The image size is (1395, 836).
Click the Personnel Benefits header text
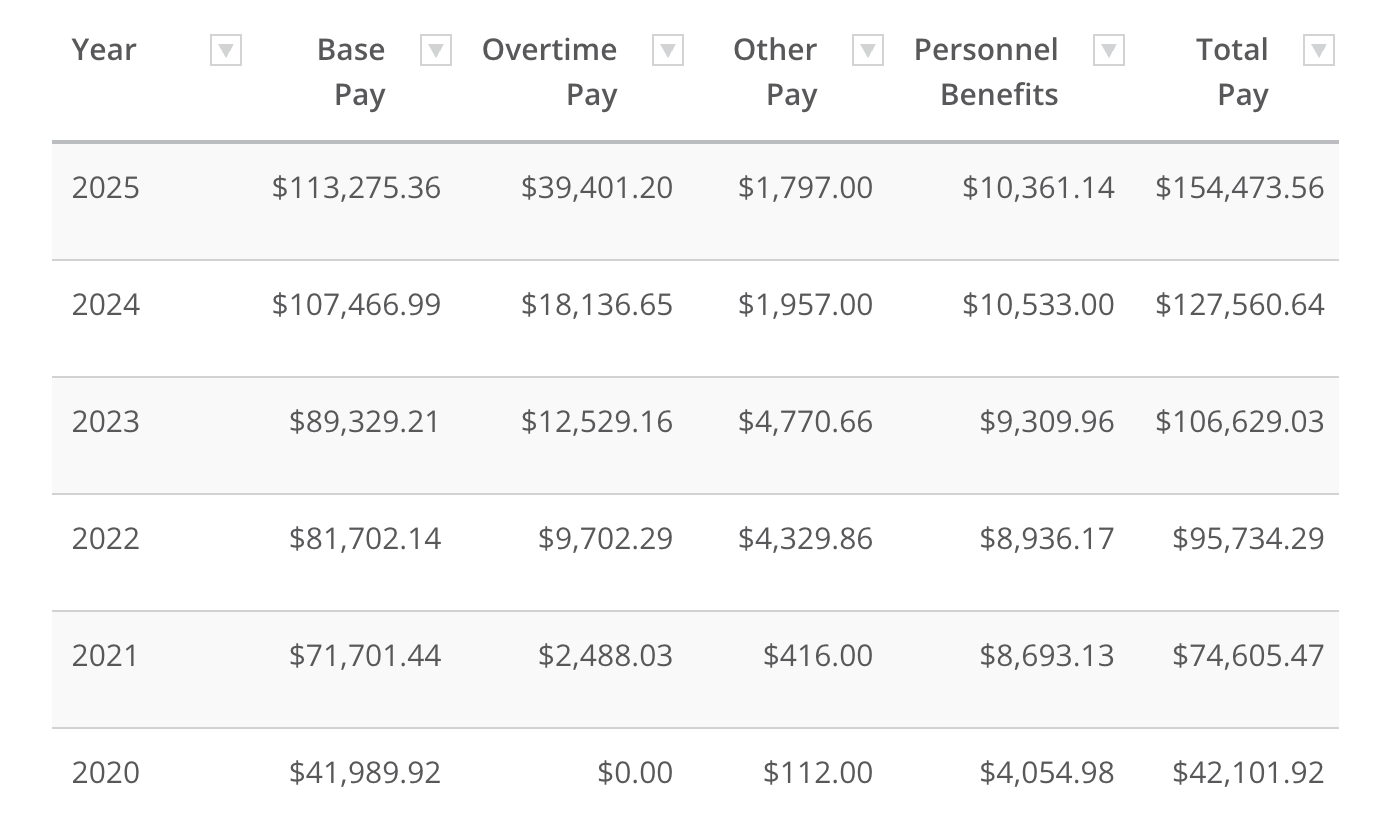click(x=988, y=72)
